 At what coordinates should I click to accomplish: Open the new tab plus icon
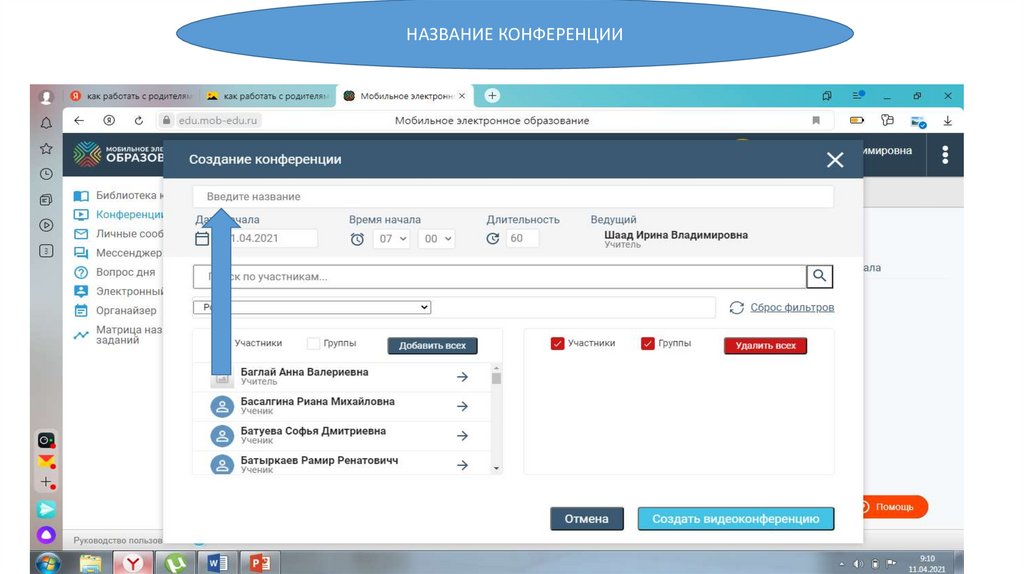pyautogui.click(x=491, y=96)
